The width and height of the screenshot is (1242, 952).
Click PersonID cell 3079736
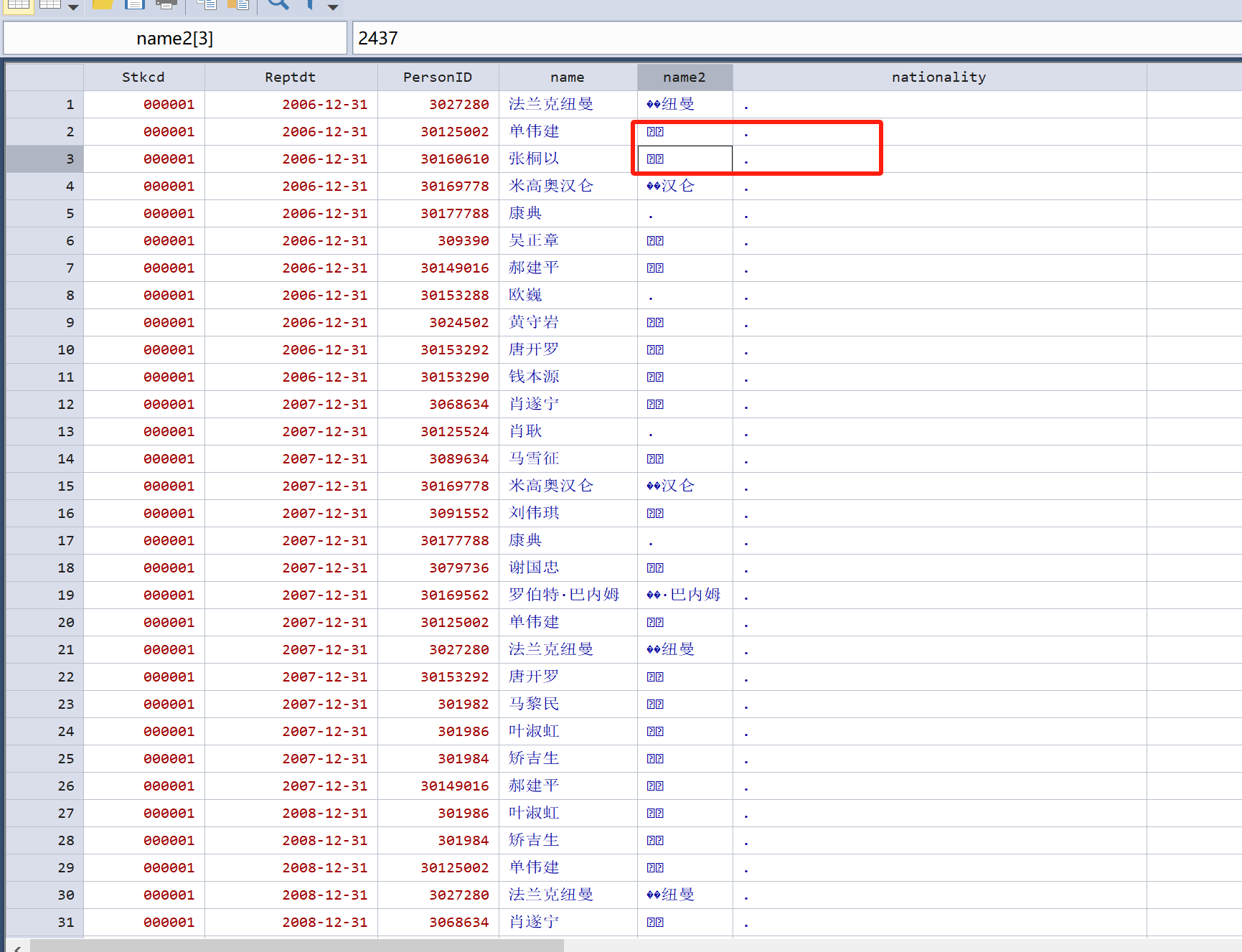point(438,568)
